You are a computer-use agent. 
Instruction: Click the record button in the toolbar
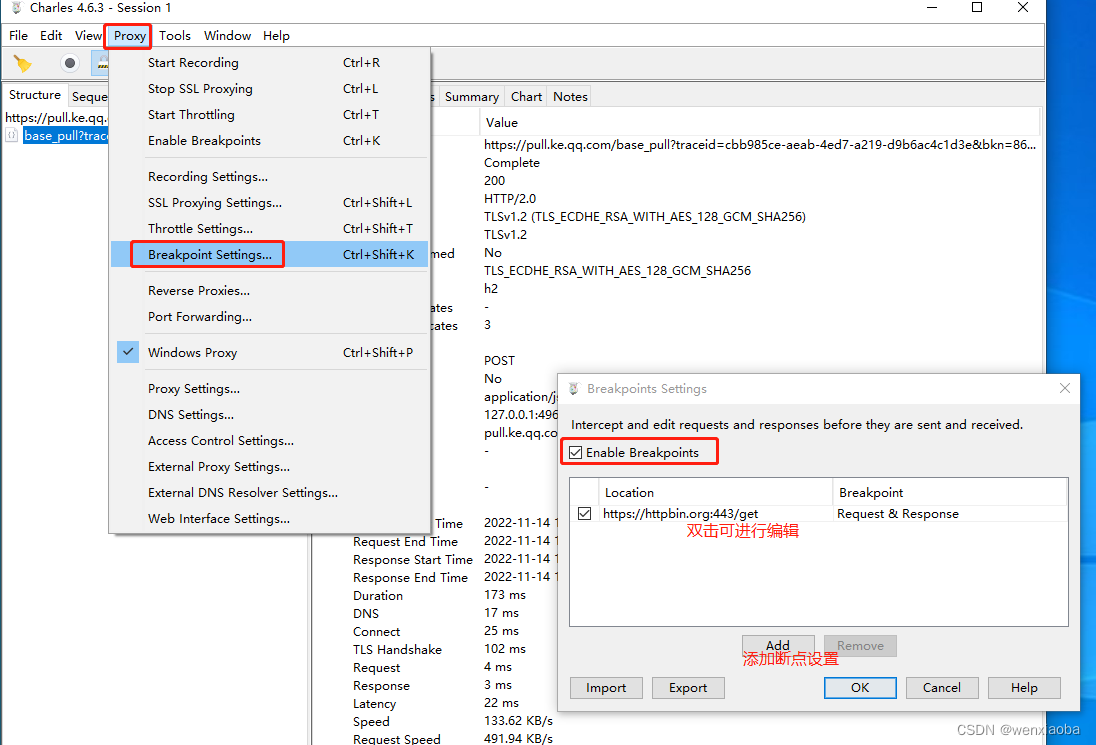click(69, 63)
